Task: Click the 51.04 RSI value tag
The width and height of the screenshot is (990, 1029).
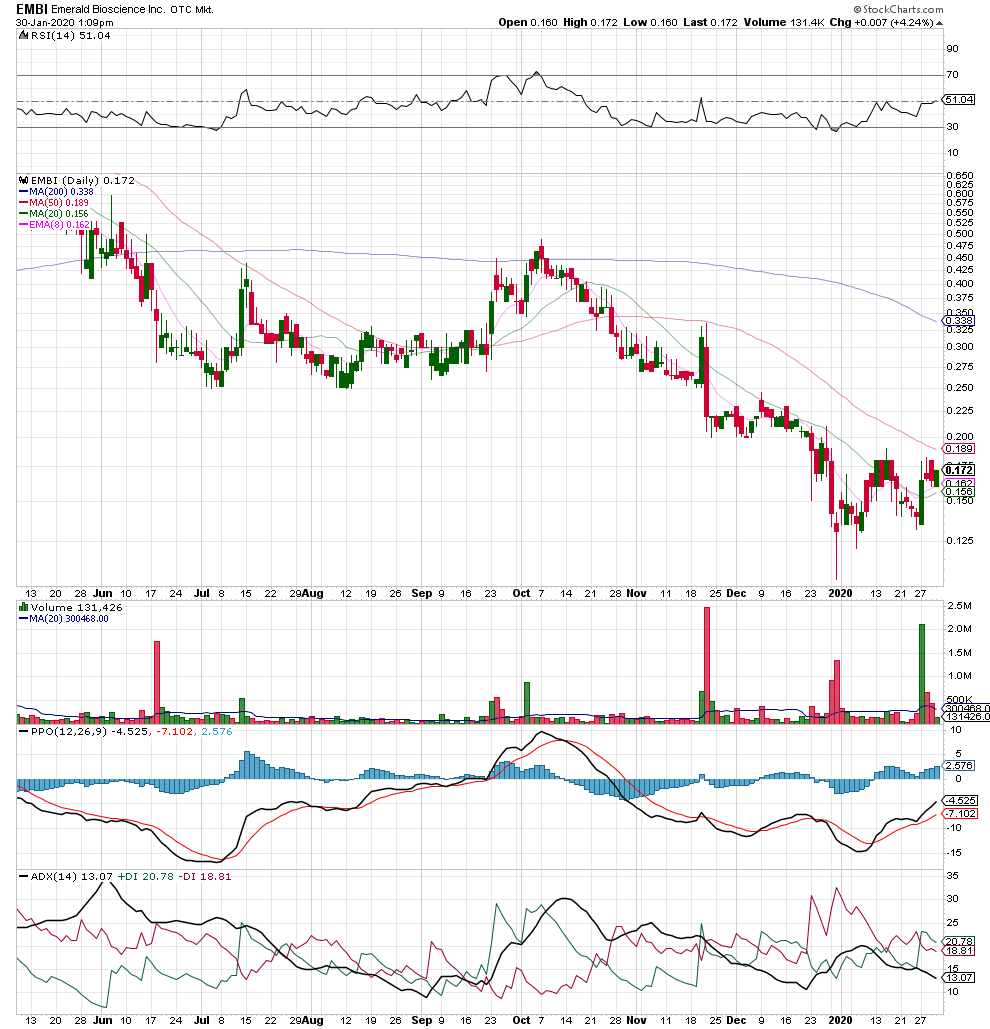Action: pos(959,100)
